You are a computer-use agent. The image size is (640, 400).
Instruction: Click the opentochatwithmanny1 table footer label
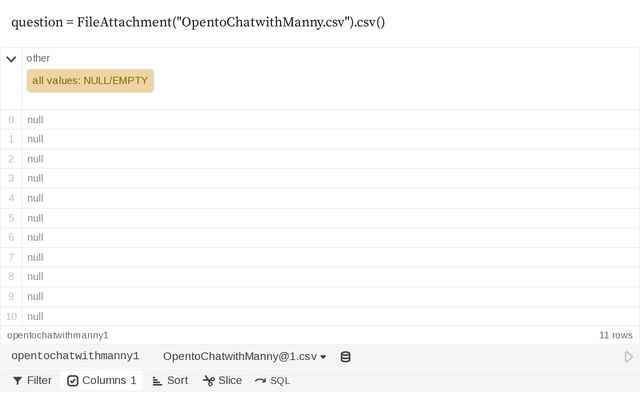(58, 335)
